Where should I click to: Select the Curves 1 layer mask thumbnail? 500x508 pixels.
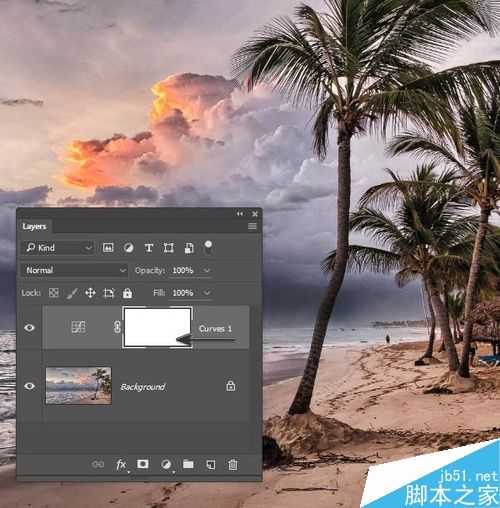(x=157, y=327)
